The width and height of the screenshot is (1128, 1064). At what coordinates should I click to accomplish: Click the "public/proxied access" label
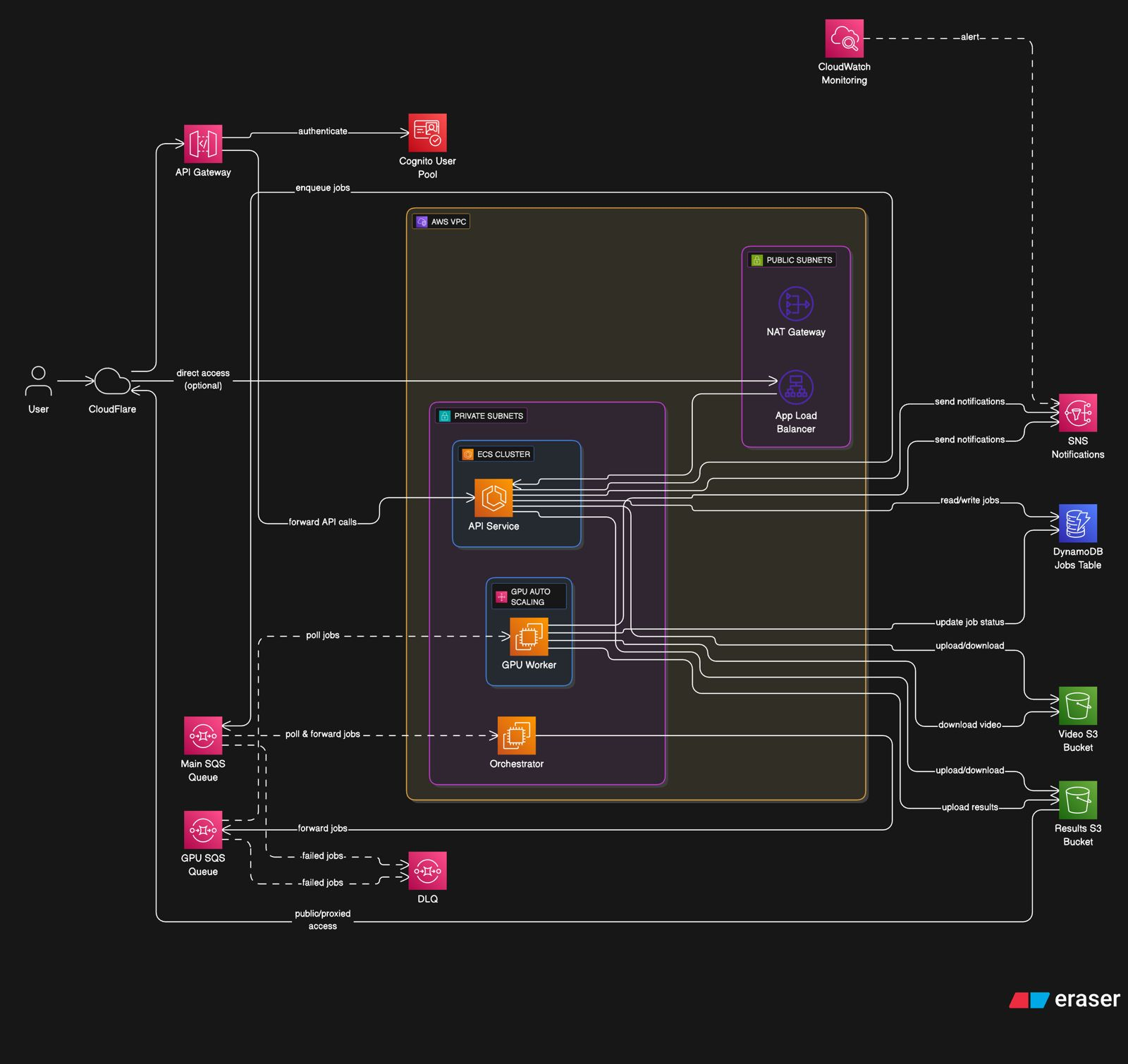click(323, 919)
